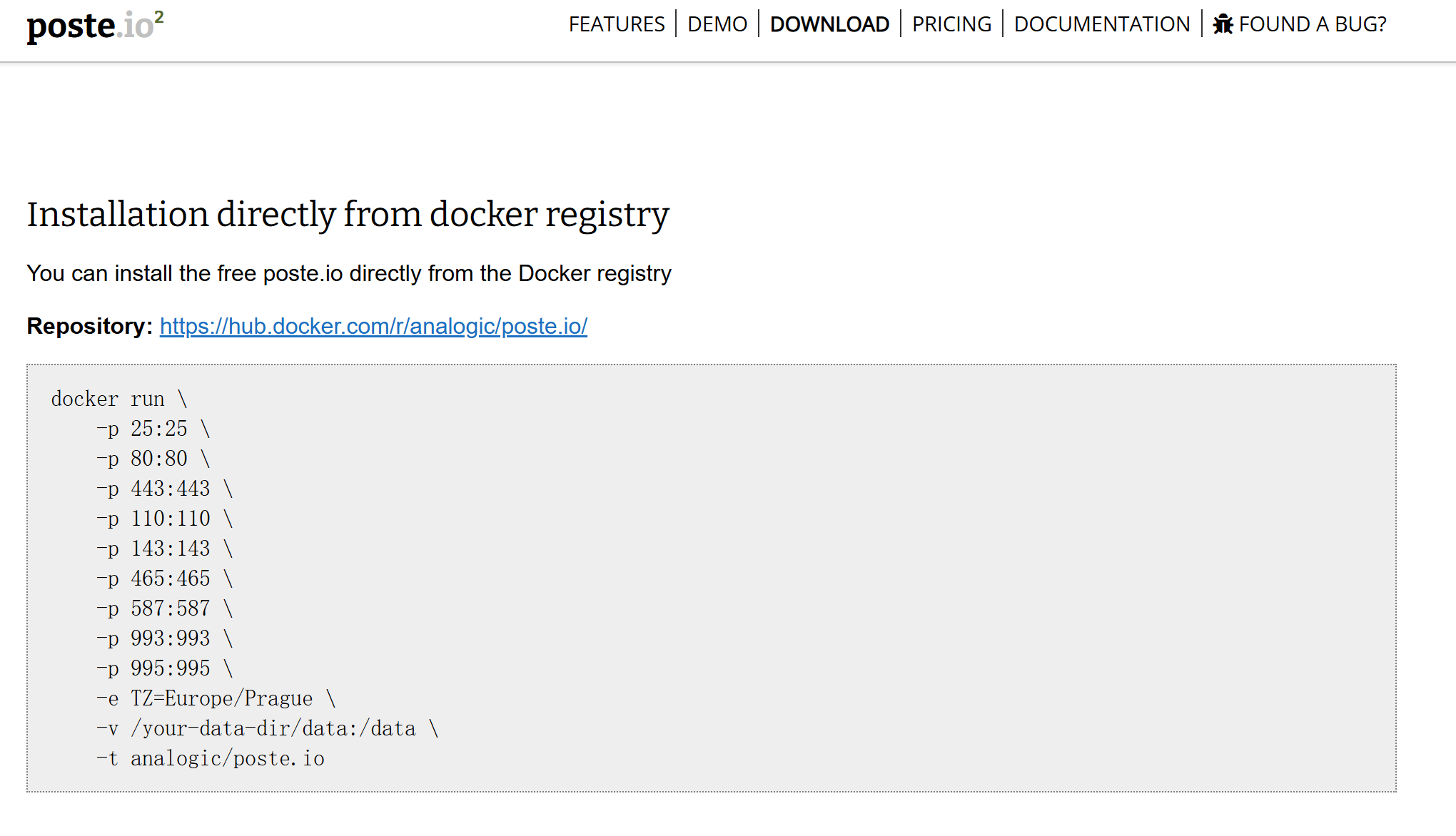The height and width of the screenshot is (836, 1456).
Task: Click the -p 25:25 port line
Action: click(153, 429)
